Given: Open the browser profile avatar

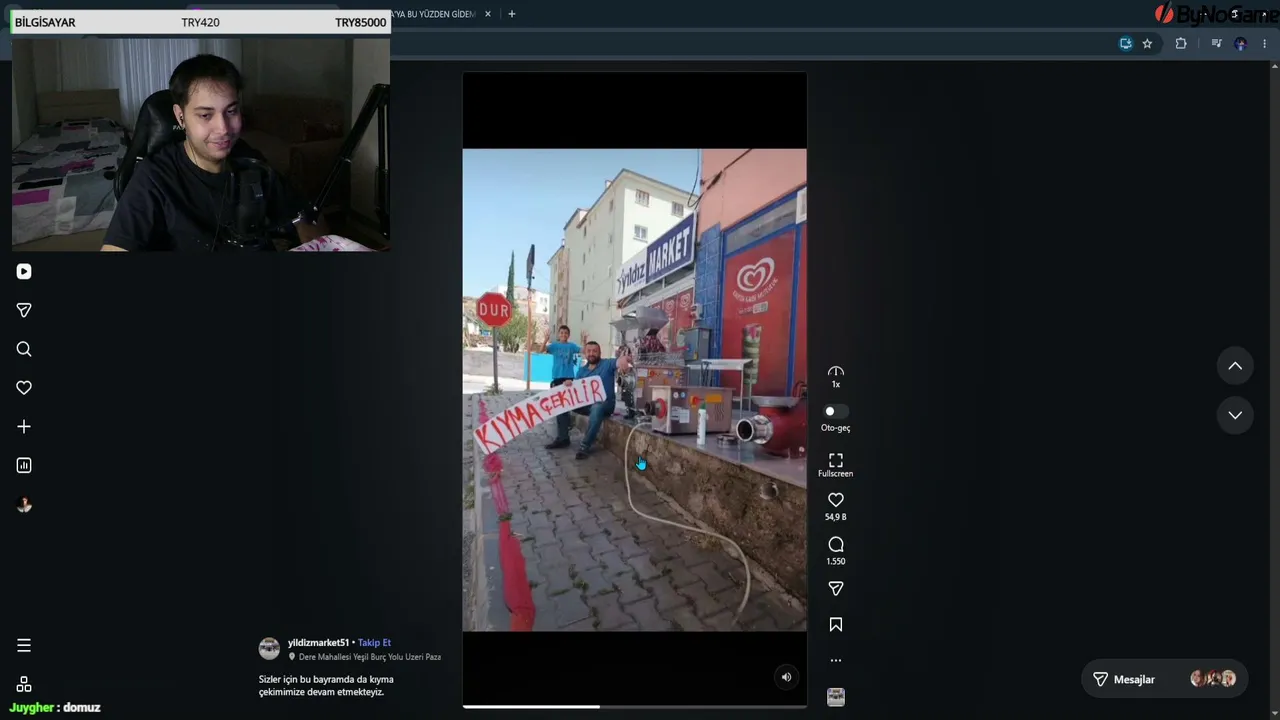Looking at the screenshot, I should (1241, 44).
